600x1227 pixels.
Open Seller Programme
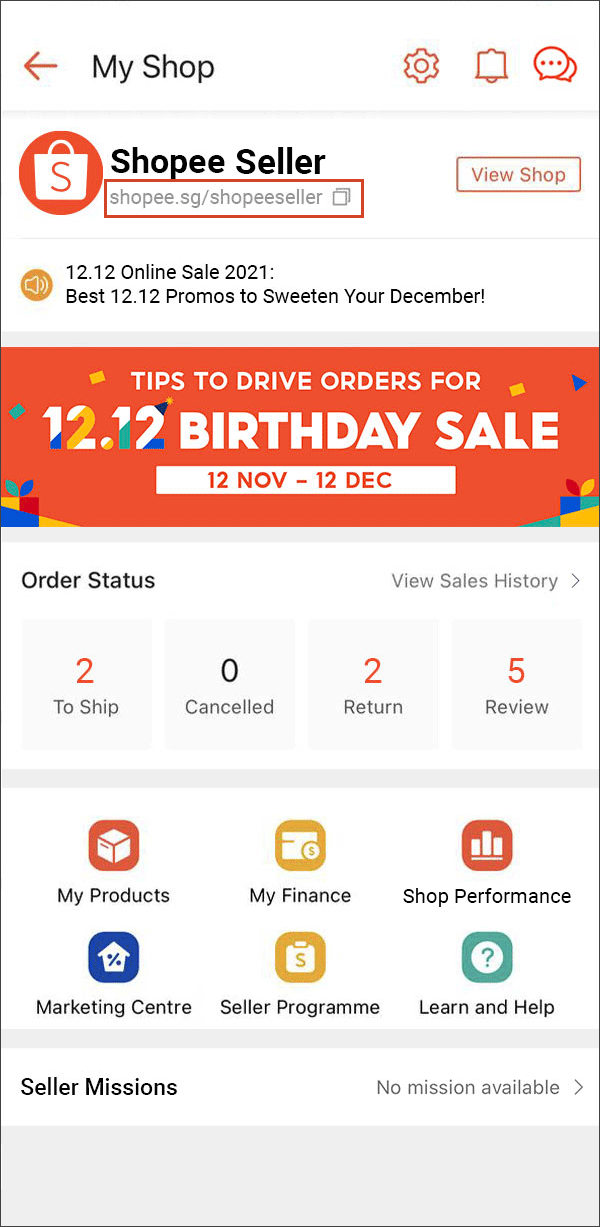pos(300,972)
